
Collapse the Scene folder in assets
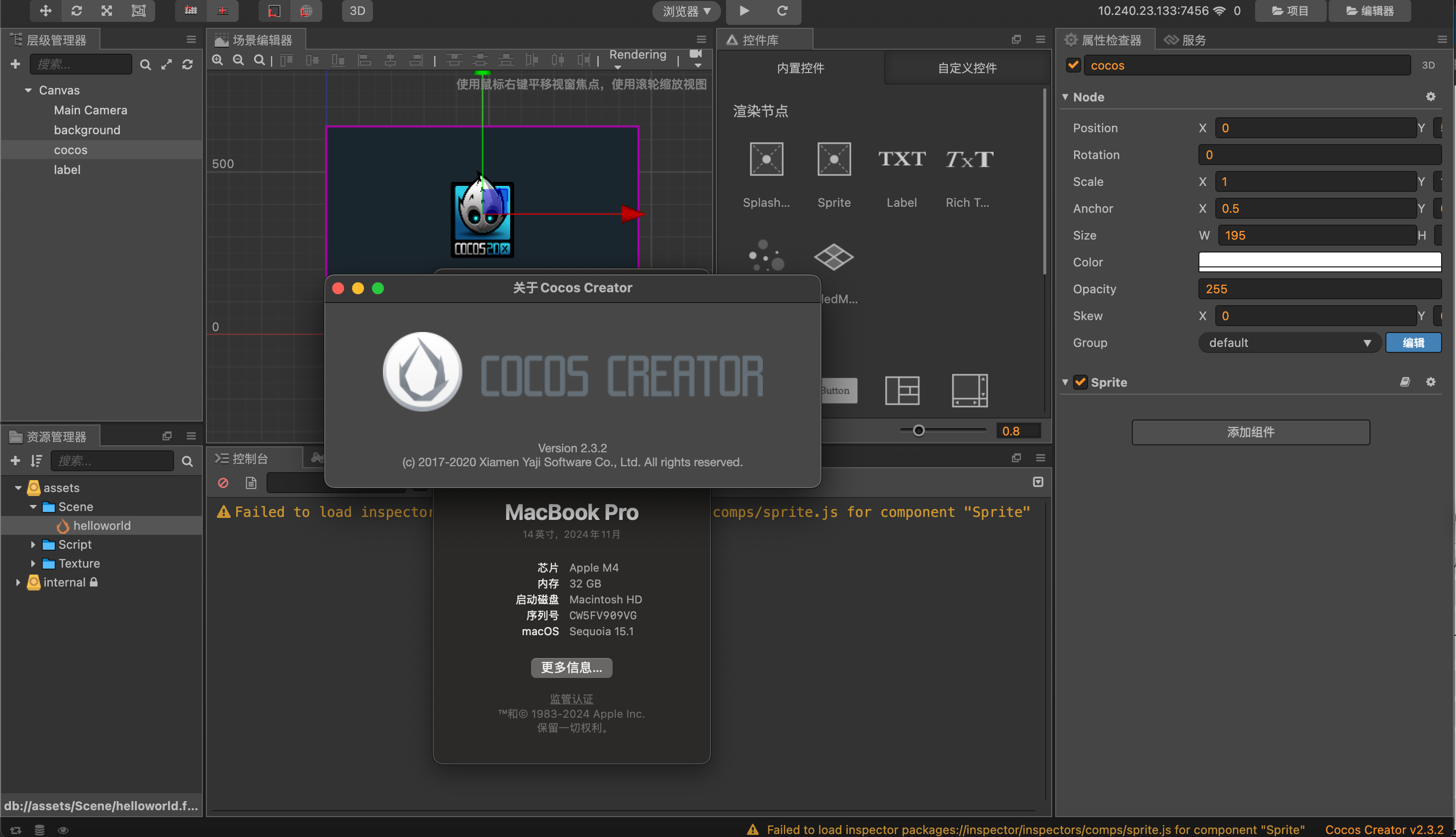coord(33,506)
